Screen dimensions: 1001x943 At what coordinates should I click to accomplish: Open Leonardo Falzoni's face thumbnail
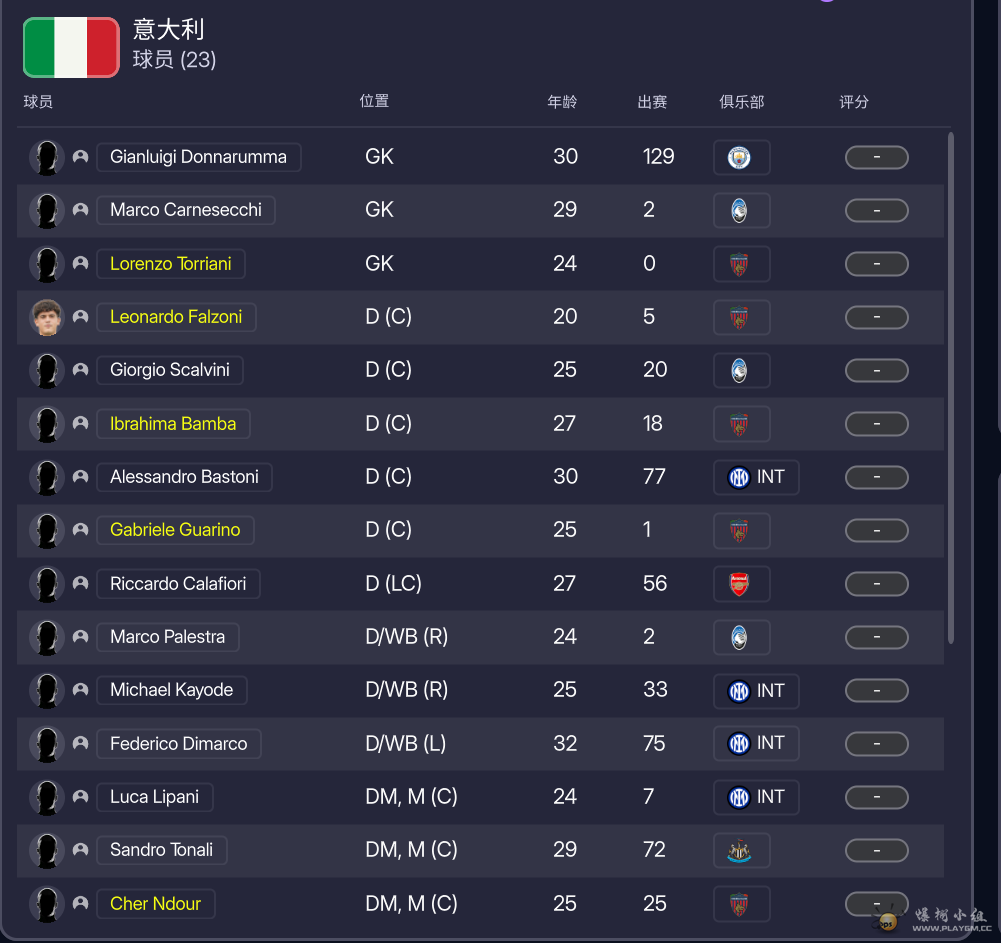coord(46,317)
